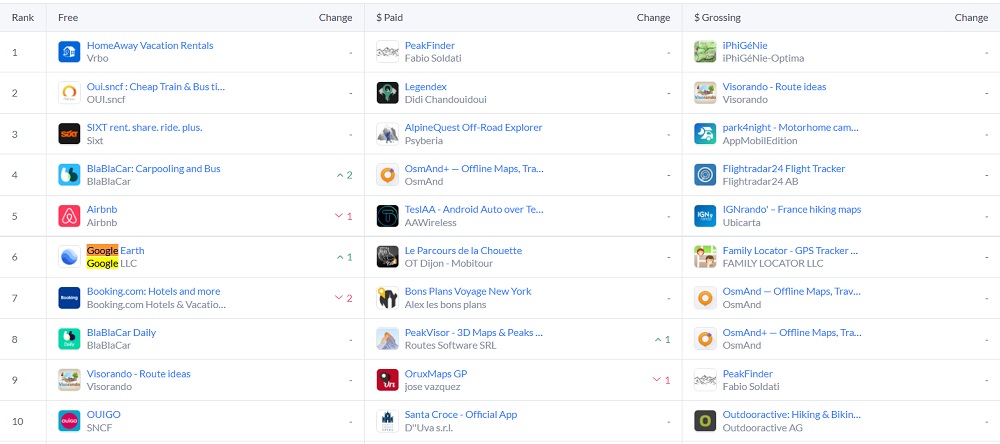Click the SIXT app icon
The width and height of the screenshot is (1000, 444).
point(69,134)
